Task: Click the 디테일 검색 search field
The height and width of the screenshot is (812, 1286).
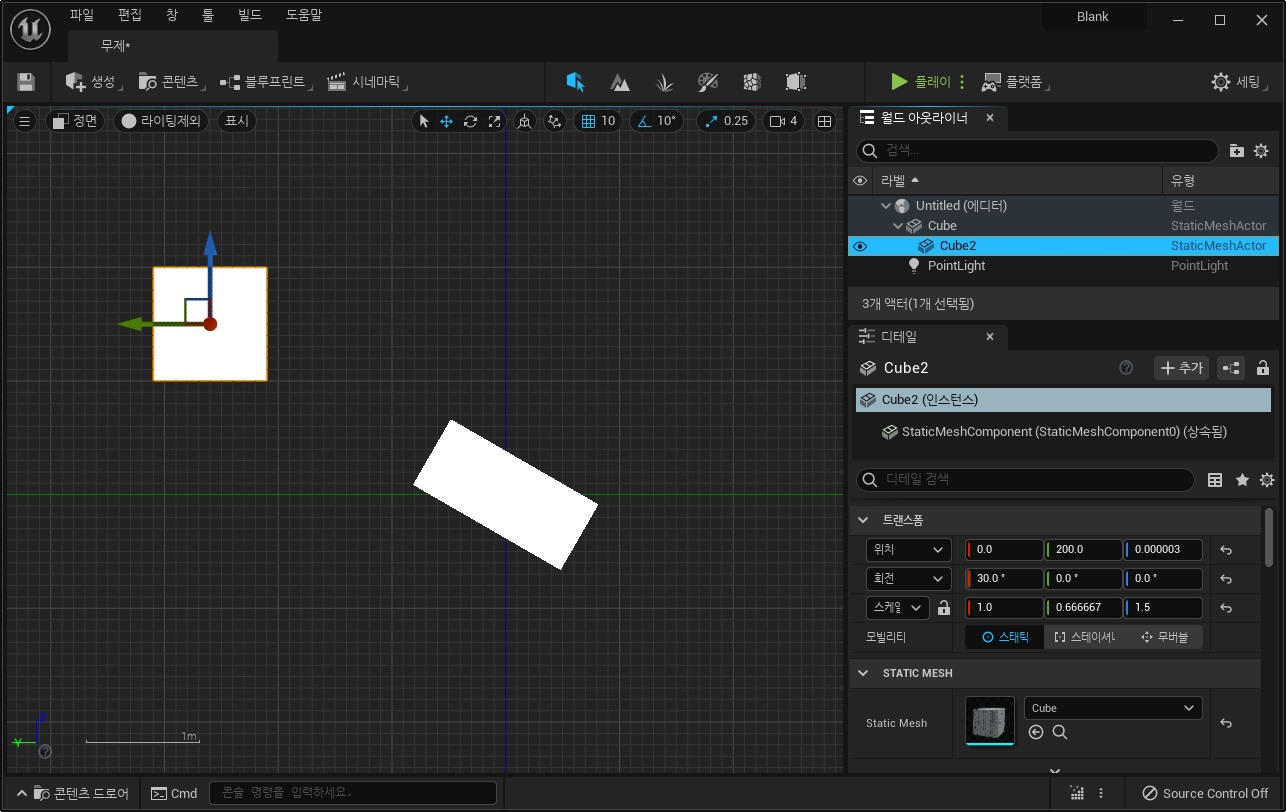Action: tap(1025, 480)
